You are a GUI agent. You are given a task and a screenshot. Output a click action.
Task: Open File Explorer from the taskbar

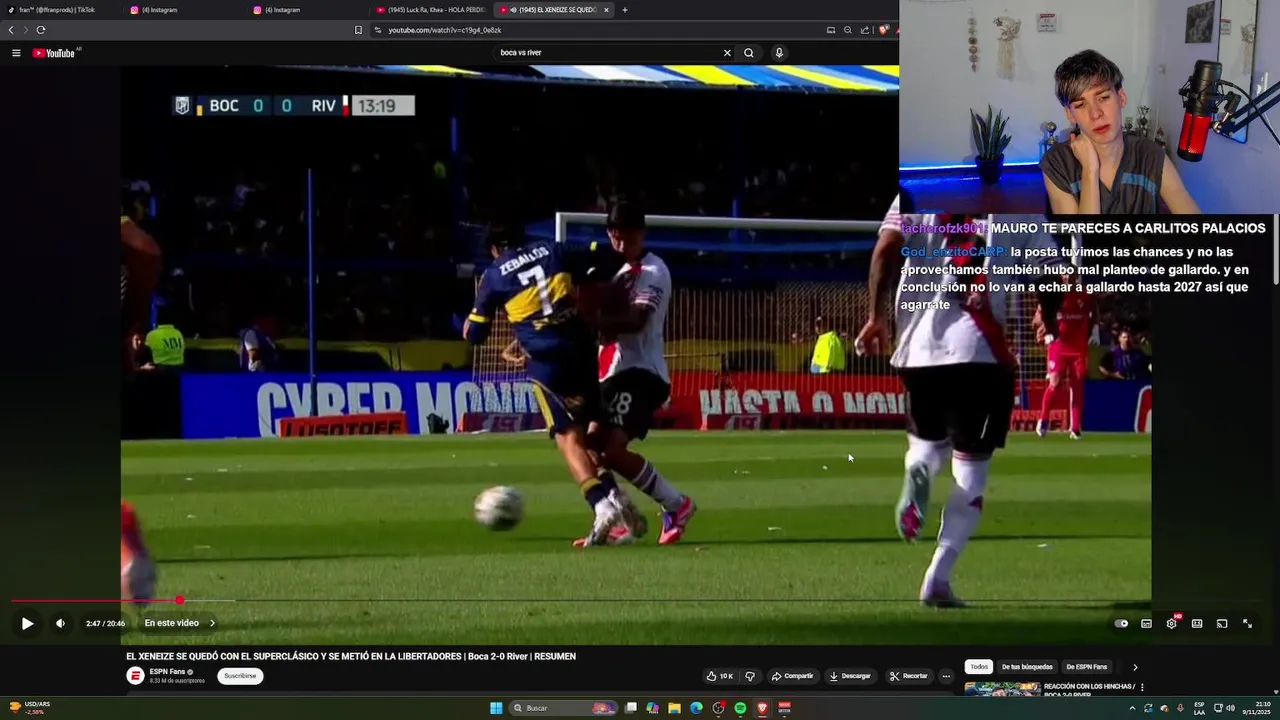(674, 708)
